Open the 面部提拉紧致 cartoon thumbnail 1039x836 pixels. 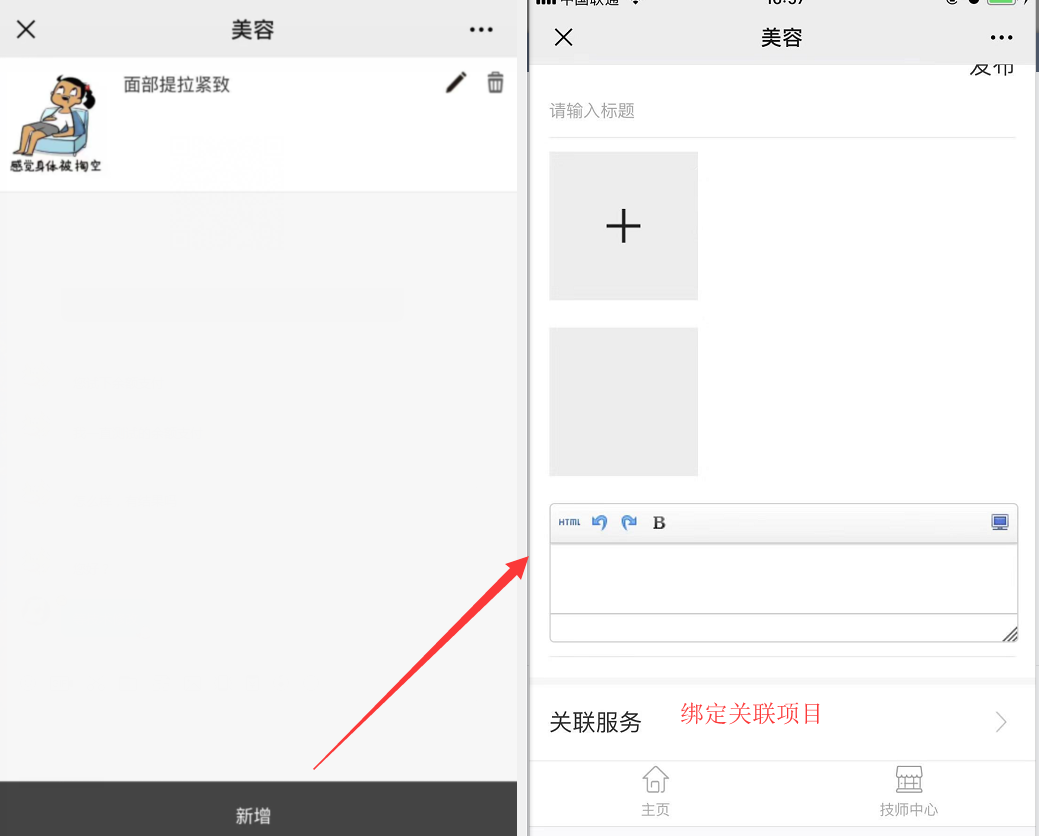56,124
